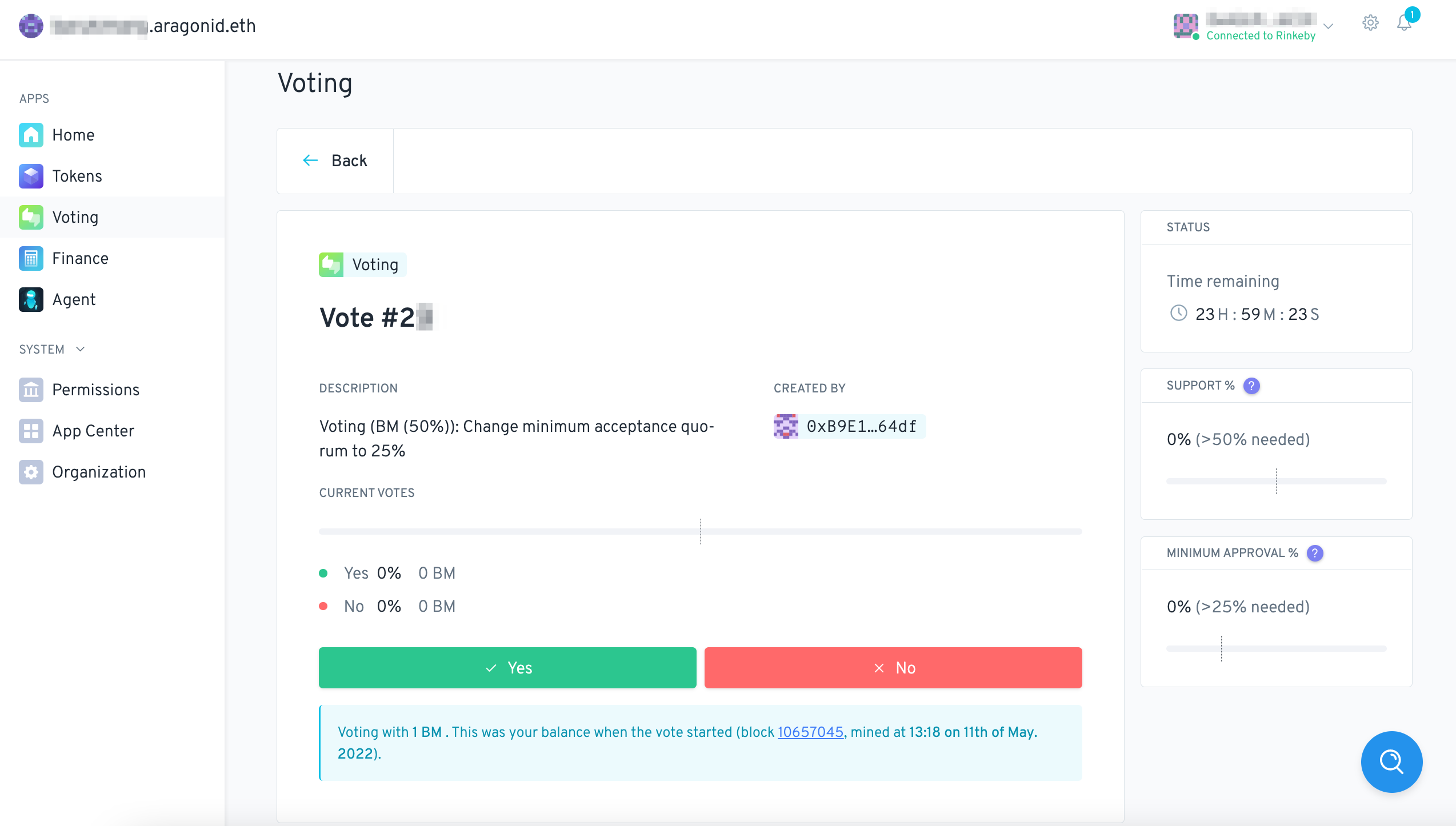Click the Tokens cube icon
This screenshot has width=1456, height=826.
[x=31, y=176]
